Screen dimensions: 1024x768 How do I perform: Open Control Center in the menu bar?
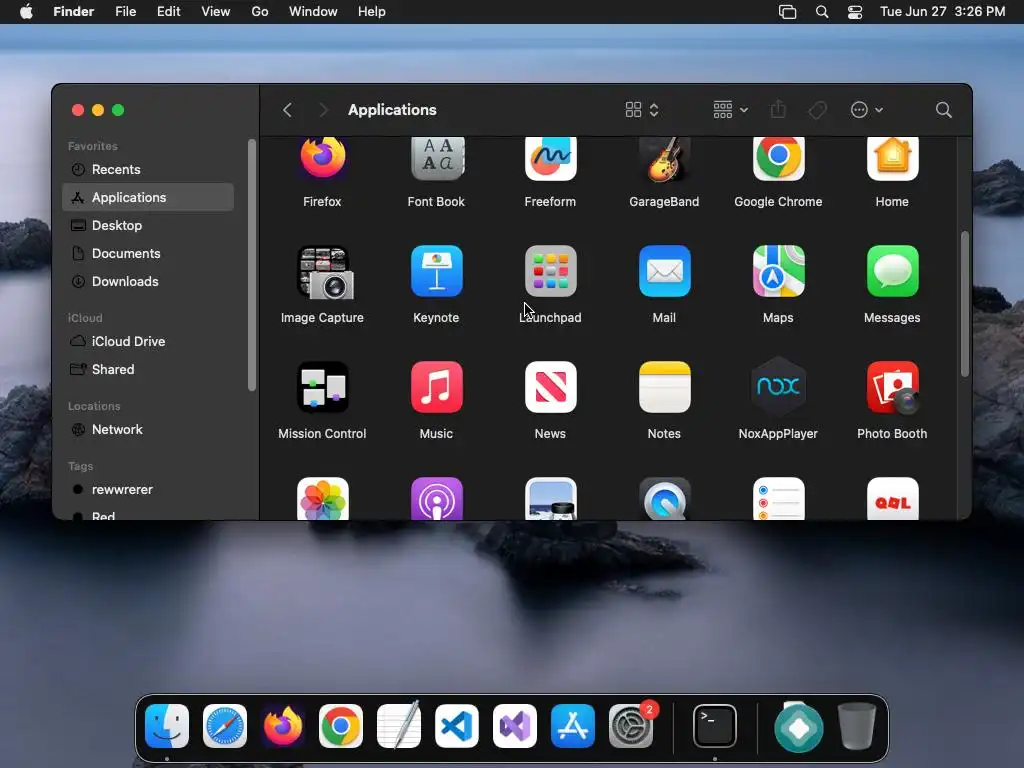(x=855, y=12)
